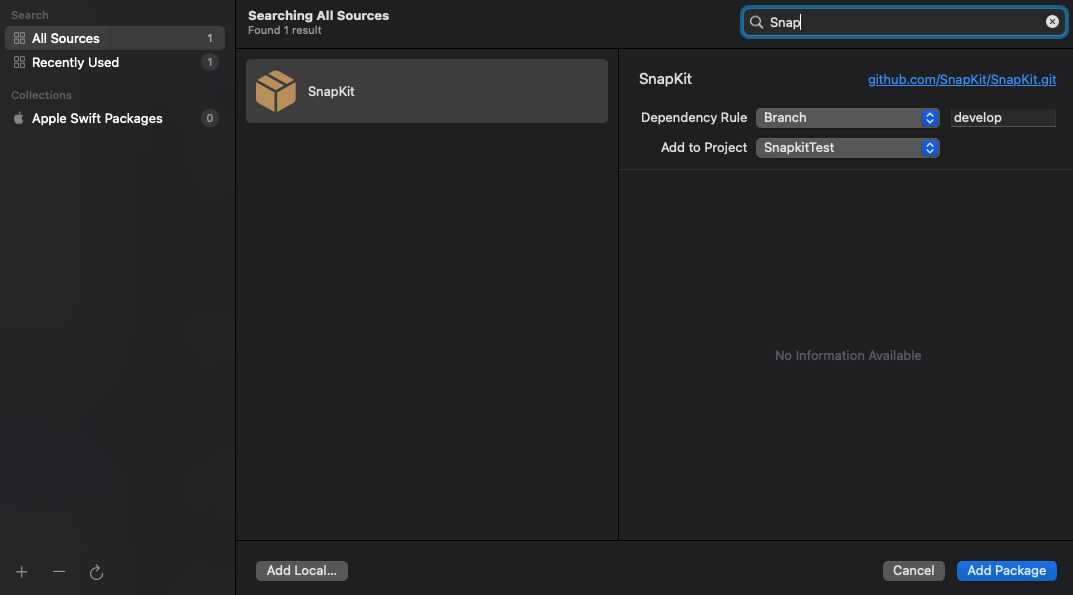The height and width of the screenshot is (595, 1073).
Task: Open the Dependency Rule Branch dropdown
Action: [847, 118]
